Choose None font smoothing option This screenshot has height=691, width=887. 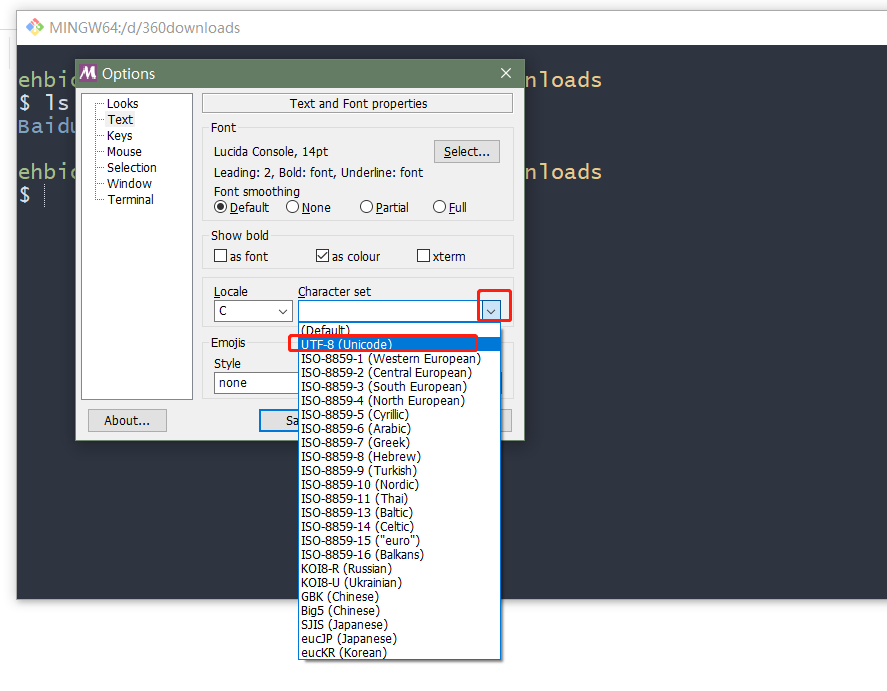pos(293,207)
